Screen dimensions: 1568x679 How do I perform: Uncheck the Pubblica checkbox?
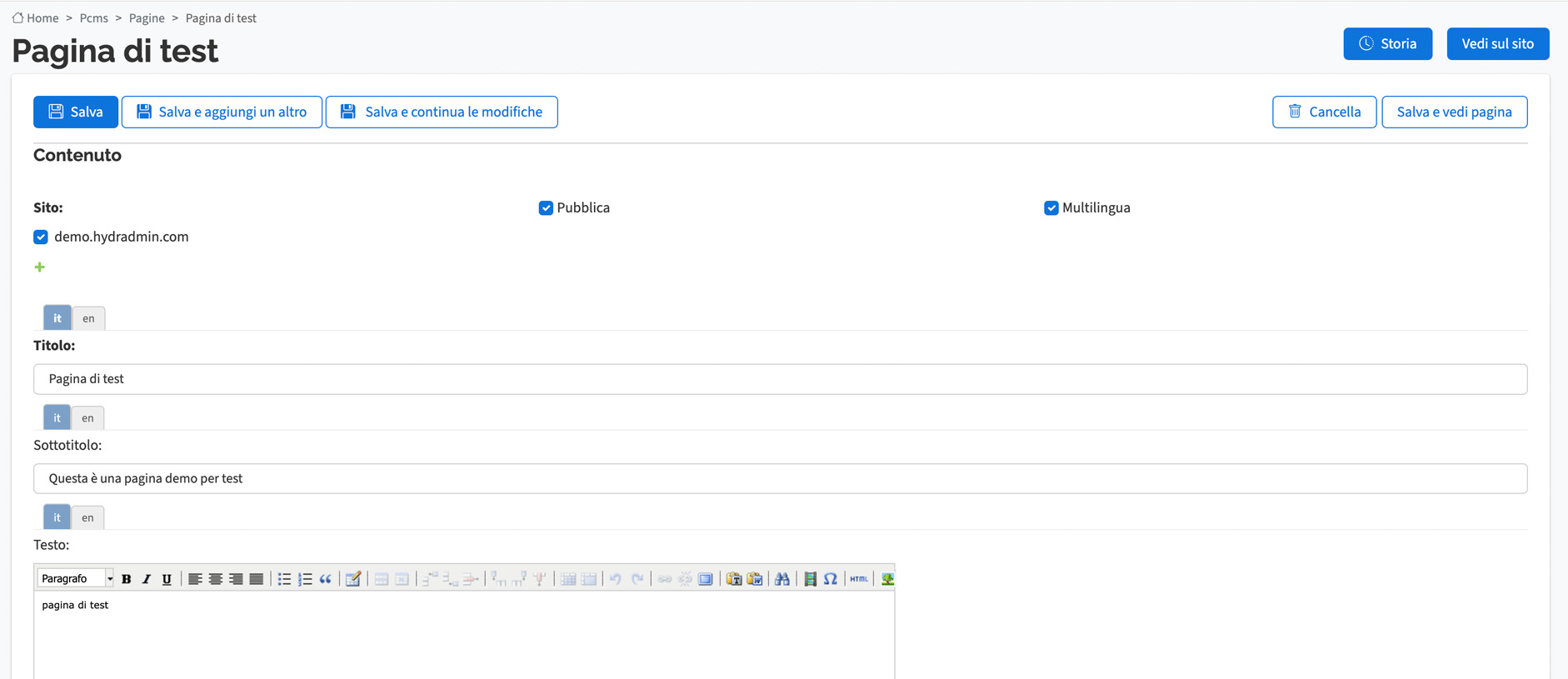[x=546, y=208]
